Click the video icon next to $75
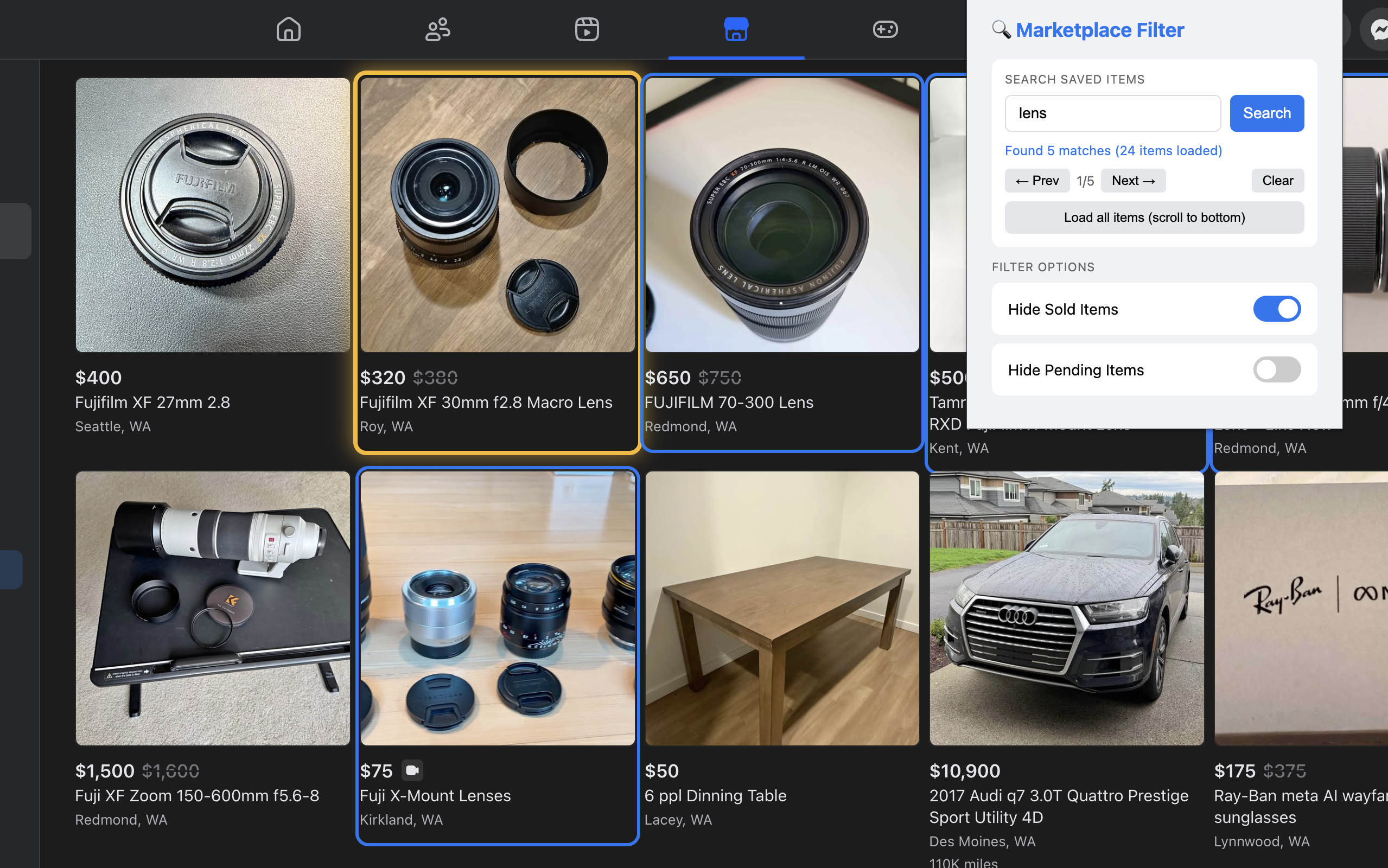Viewport: 1388px width, 868px height. tap(412, 770)
